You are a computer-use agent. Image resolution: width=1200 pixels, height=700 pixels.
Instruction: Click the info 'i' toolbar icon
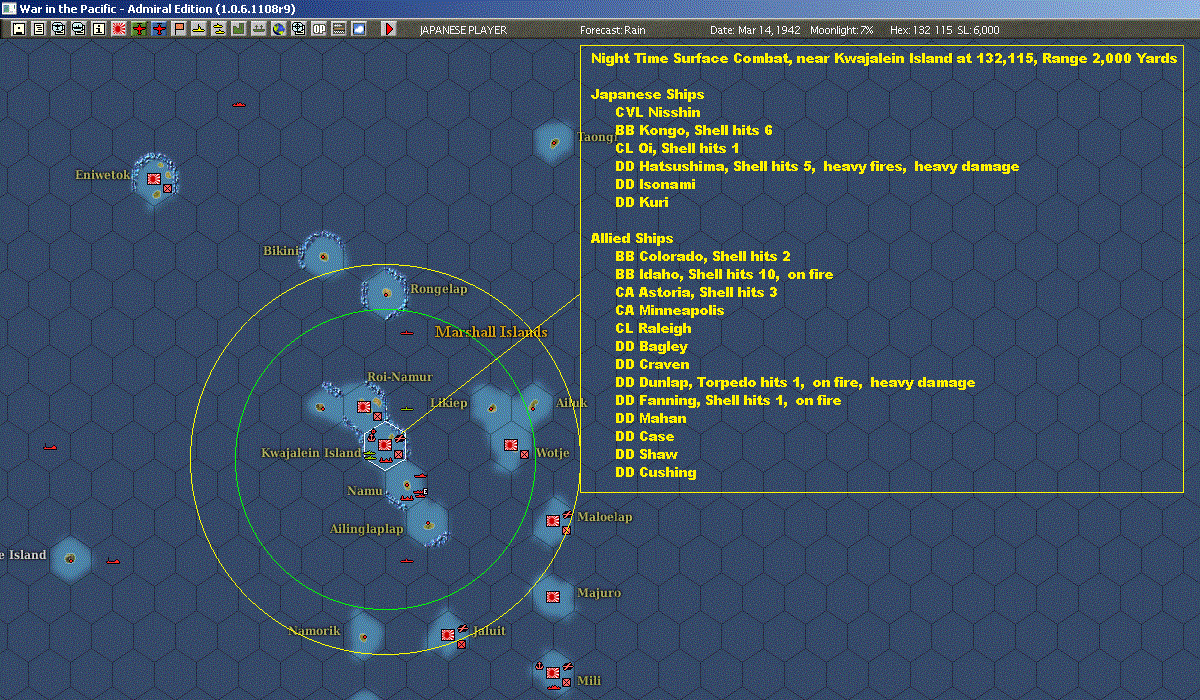click(98, 29)
